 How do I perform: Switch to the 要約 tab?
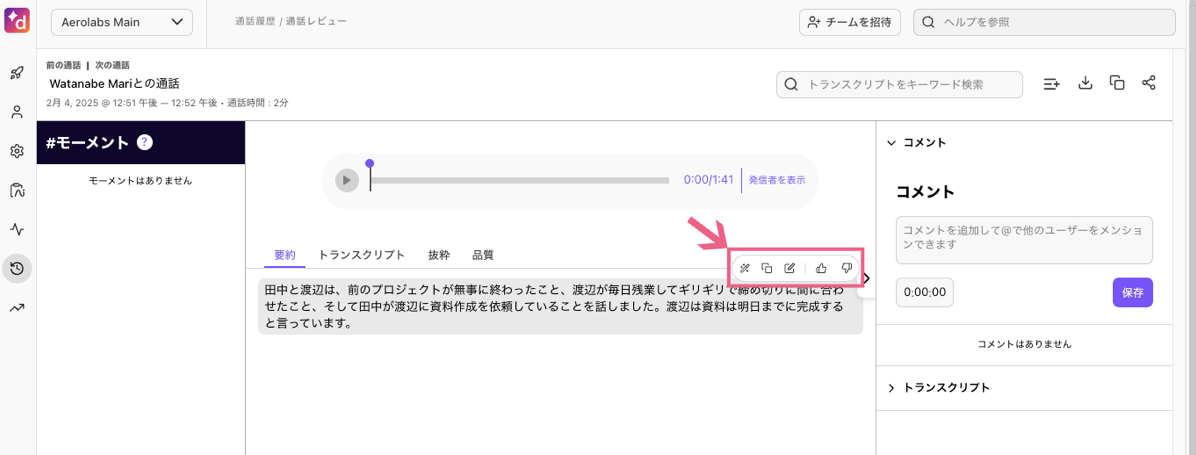click(x=285, y=255)
